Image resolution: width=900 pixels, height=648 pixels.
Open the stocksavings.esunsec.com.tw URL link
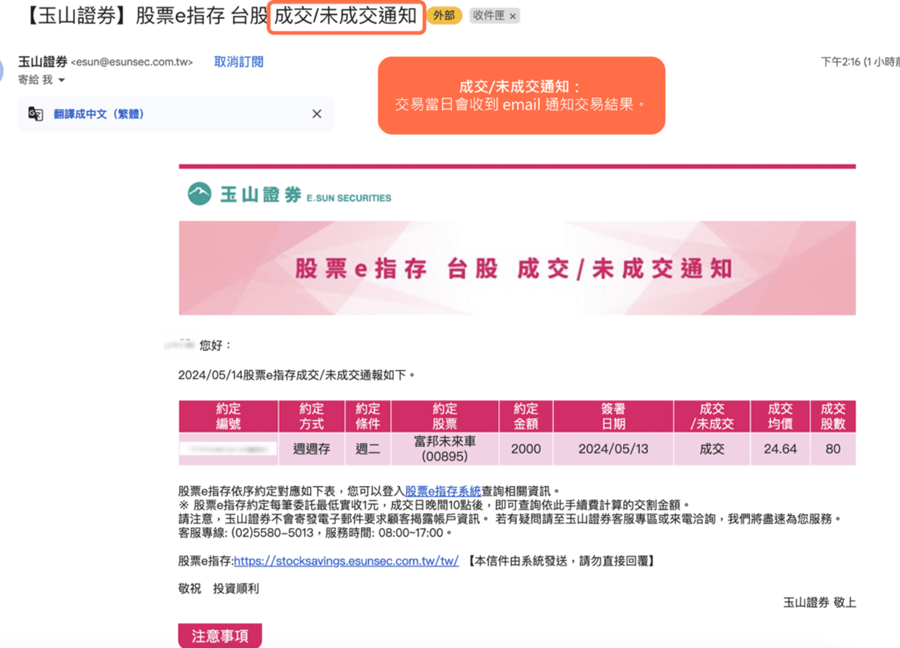tap(346, 561)
